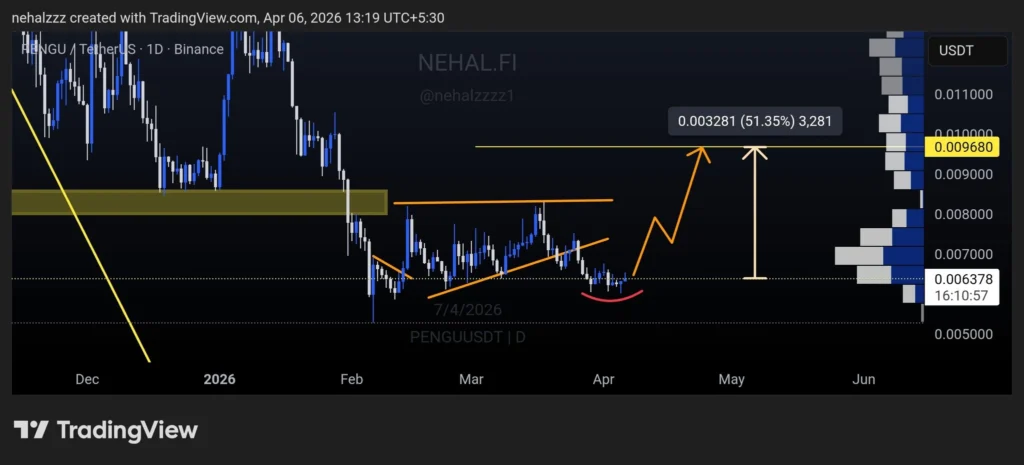Click the 0.011000 price axis value

point(963,94)
